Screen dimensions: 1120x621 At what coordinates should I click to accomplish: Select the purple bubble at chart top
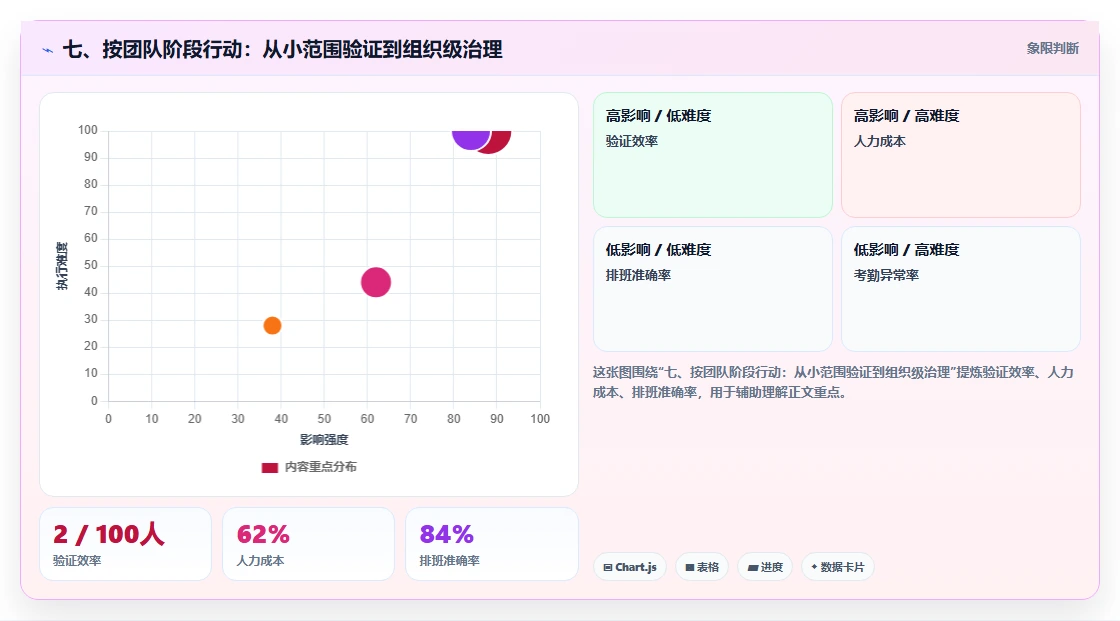pos(471,138)
